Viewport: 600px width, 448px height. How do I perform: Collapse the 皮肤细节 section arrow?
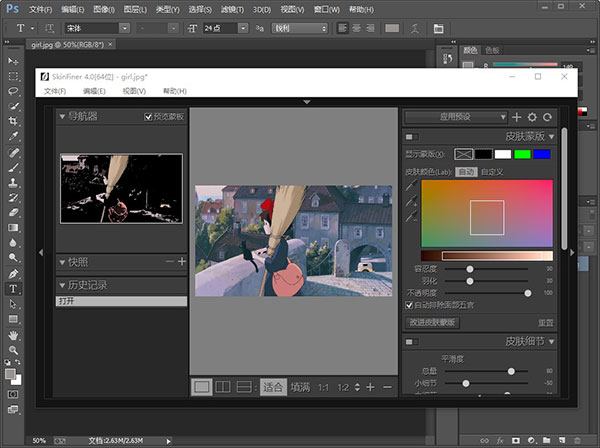tap(551, 342)
